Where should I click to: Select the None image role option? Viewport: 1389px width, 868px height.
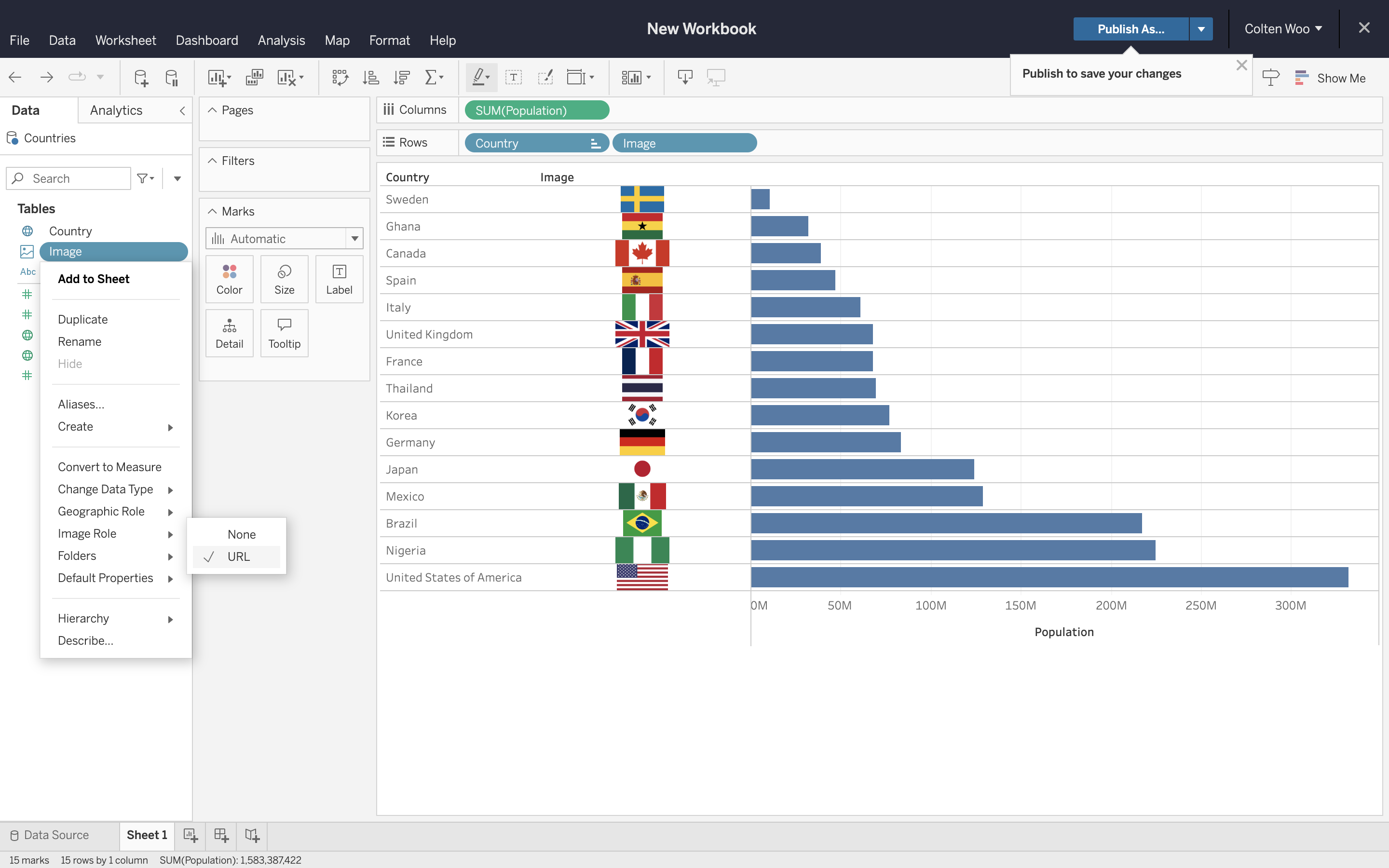pos(241,534)
